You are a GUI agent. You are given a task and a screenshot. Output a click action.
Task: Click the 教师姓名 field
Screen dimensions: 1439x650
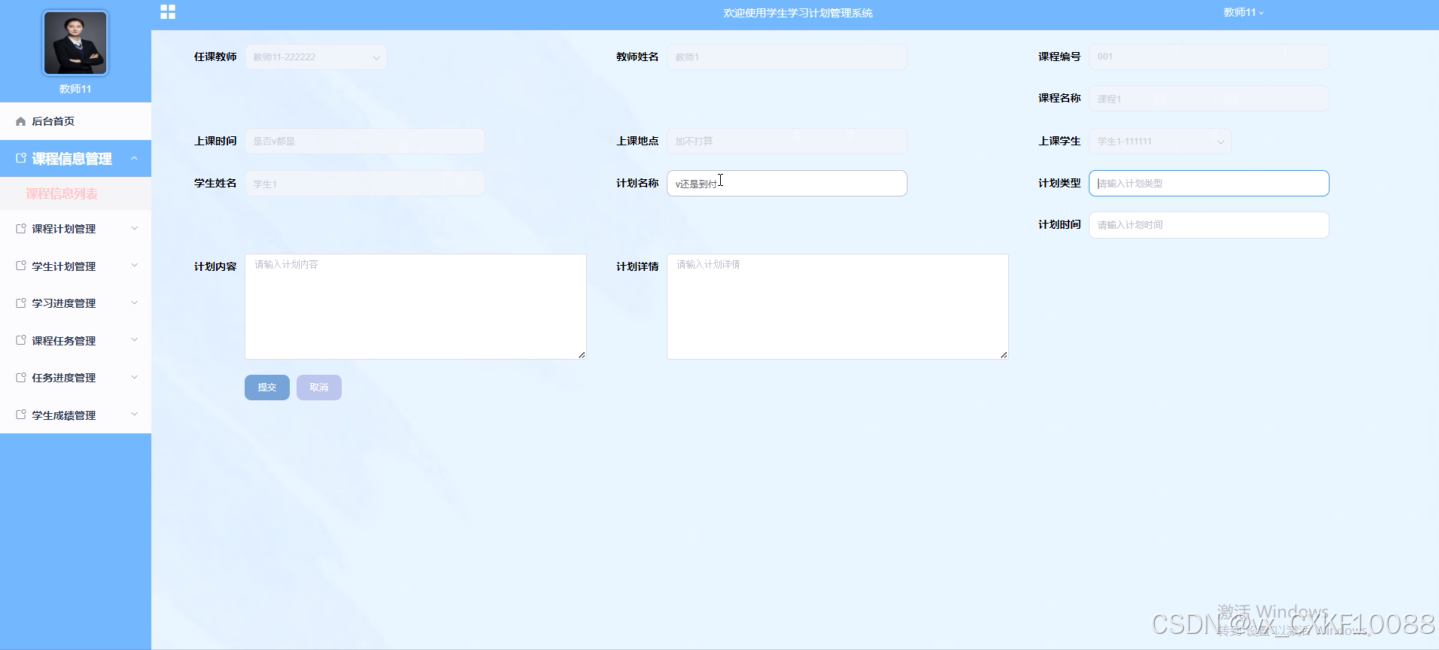pos(787,57)
